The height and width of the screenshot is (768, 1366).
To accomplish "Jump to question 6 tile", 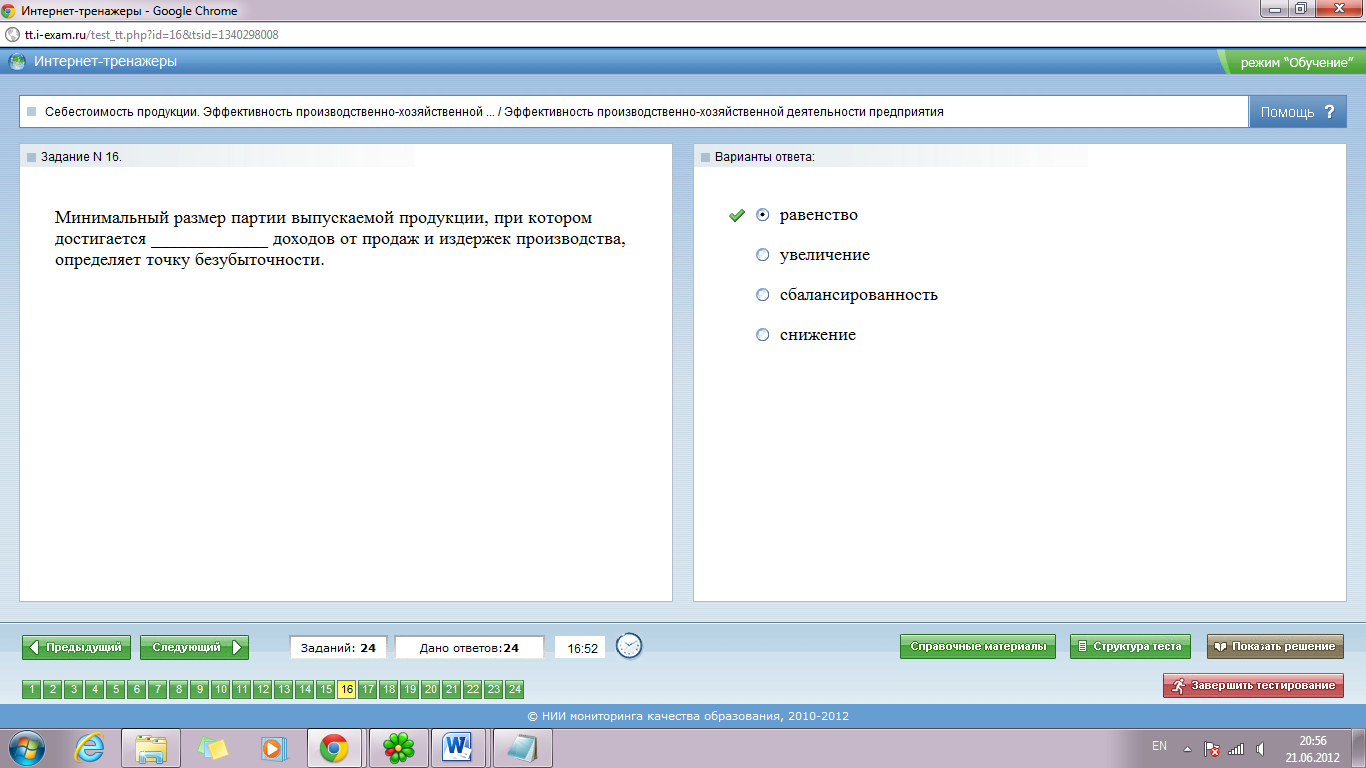I will [136, 689].
